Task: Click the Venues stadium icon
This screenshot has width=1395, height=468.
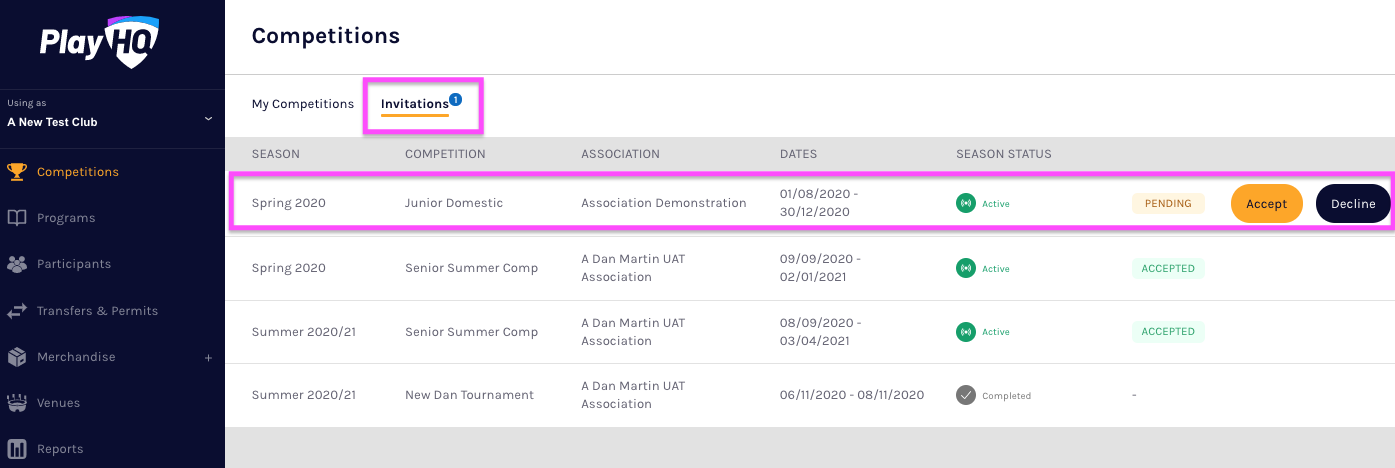Action: tap(17, 403)
